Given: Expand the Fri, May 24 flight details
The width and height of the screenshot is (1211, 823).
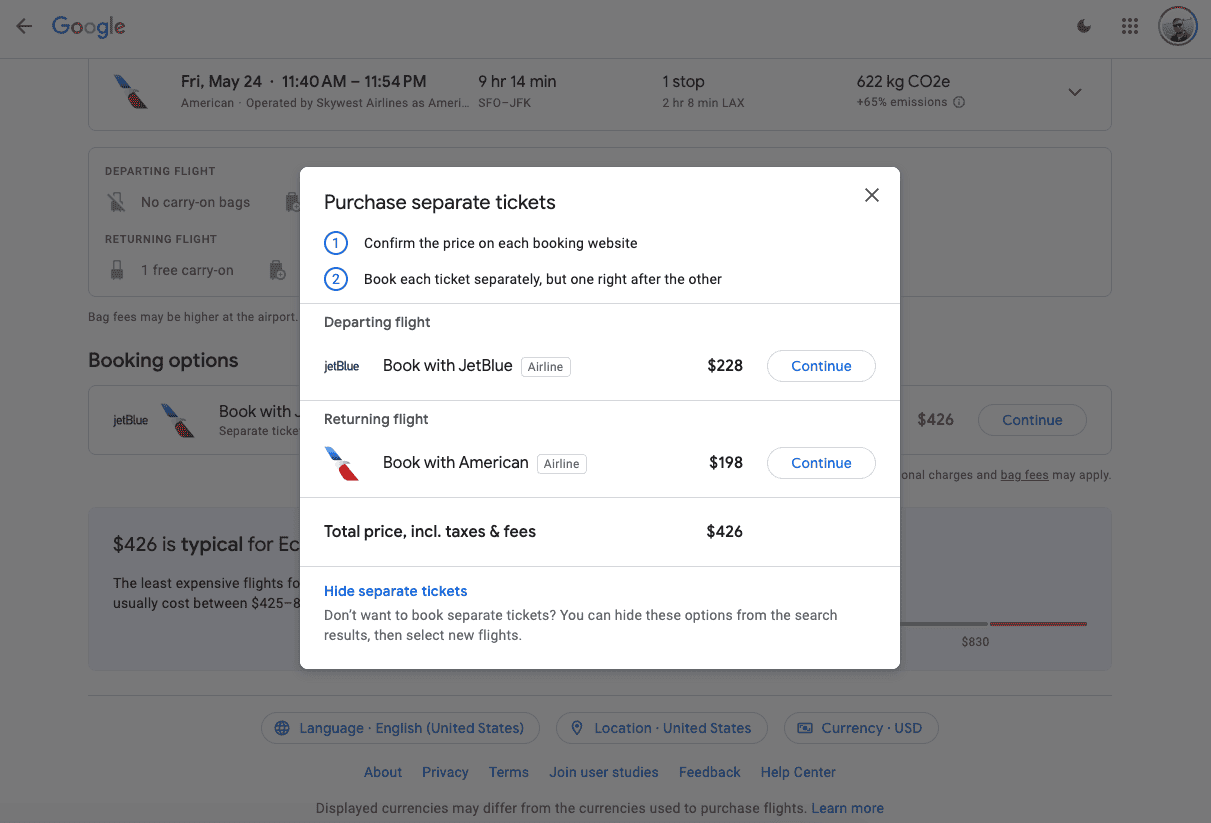Looking at the screenshot, I should [1075, 92].
